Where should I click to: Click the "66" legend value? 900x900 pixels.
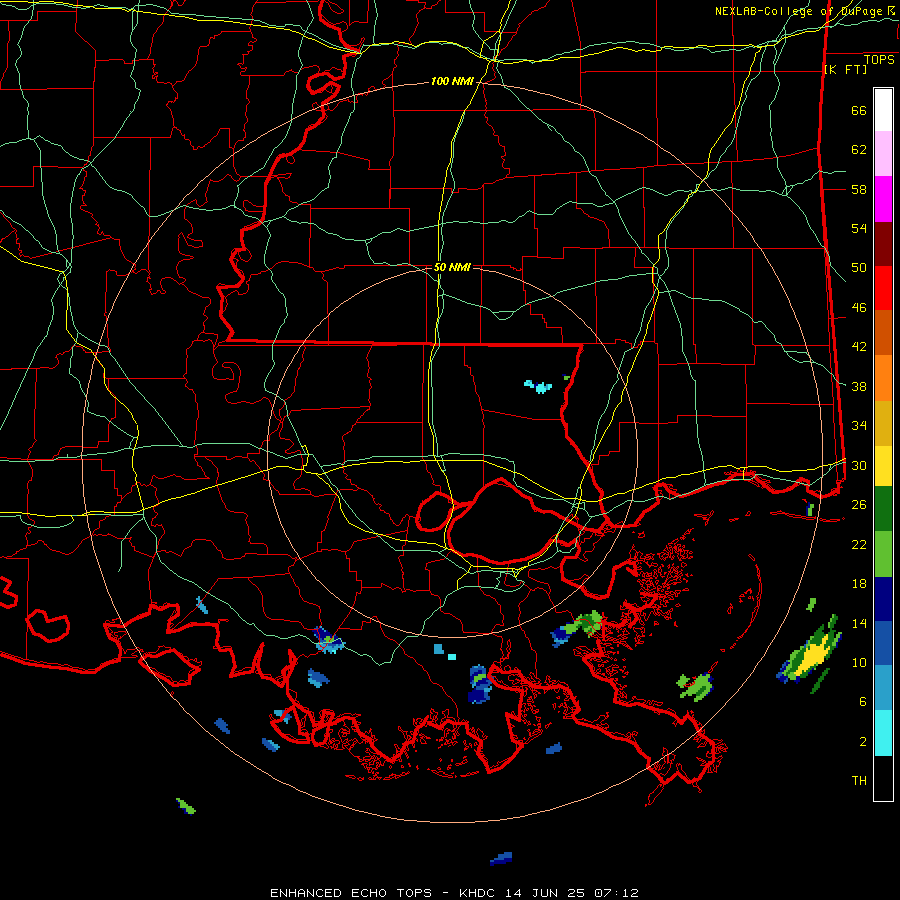pos(859,110)
